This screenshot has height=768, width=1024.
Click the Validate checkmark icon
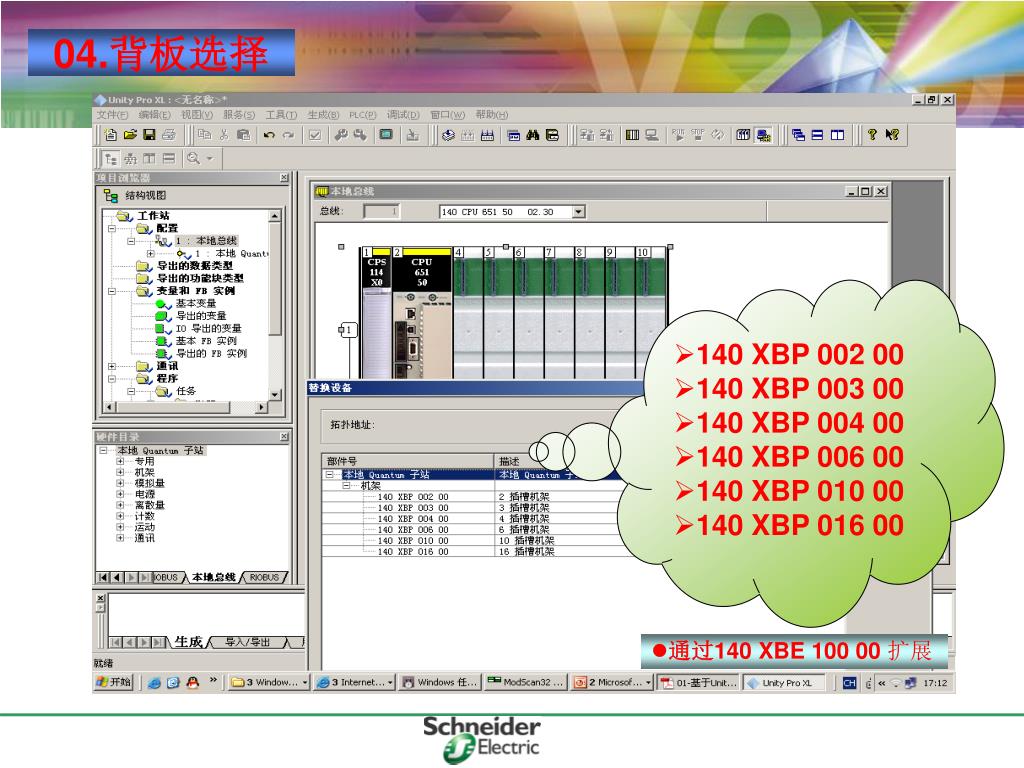point(315,135)
